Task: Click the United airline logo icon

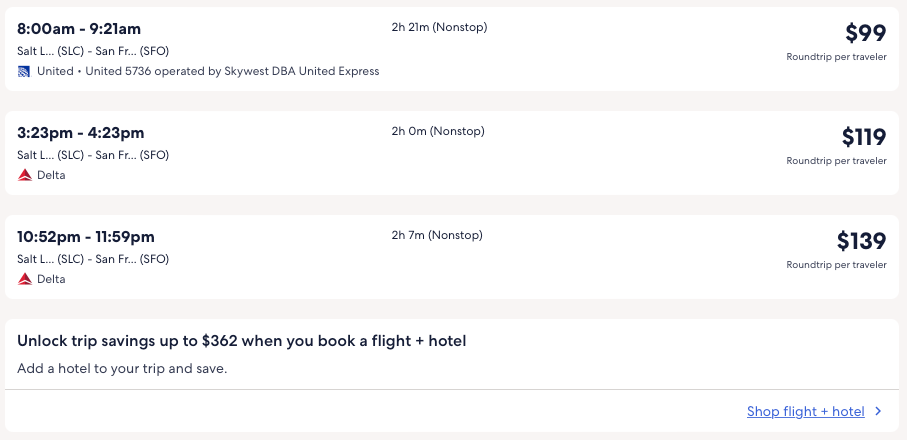Action: (24, 71)
